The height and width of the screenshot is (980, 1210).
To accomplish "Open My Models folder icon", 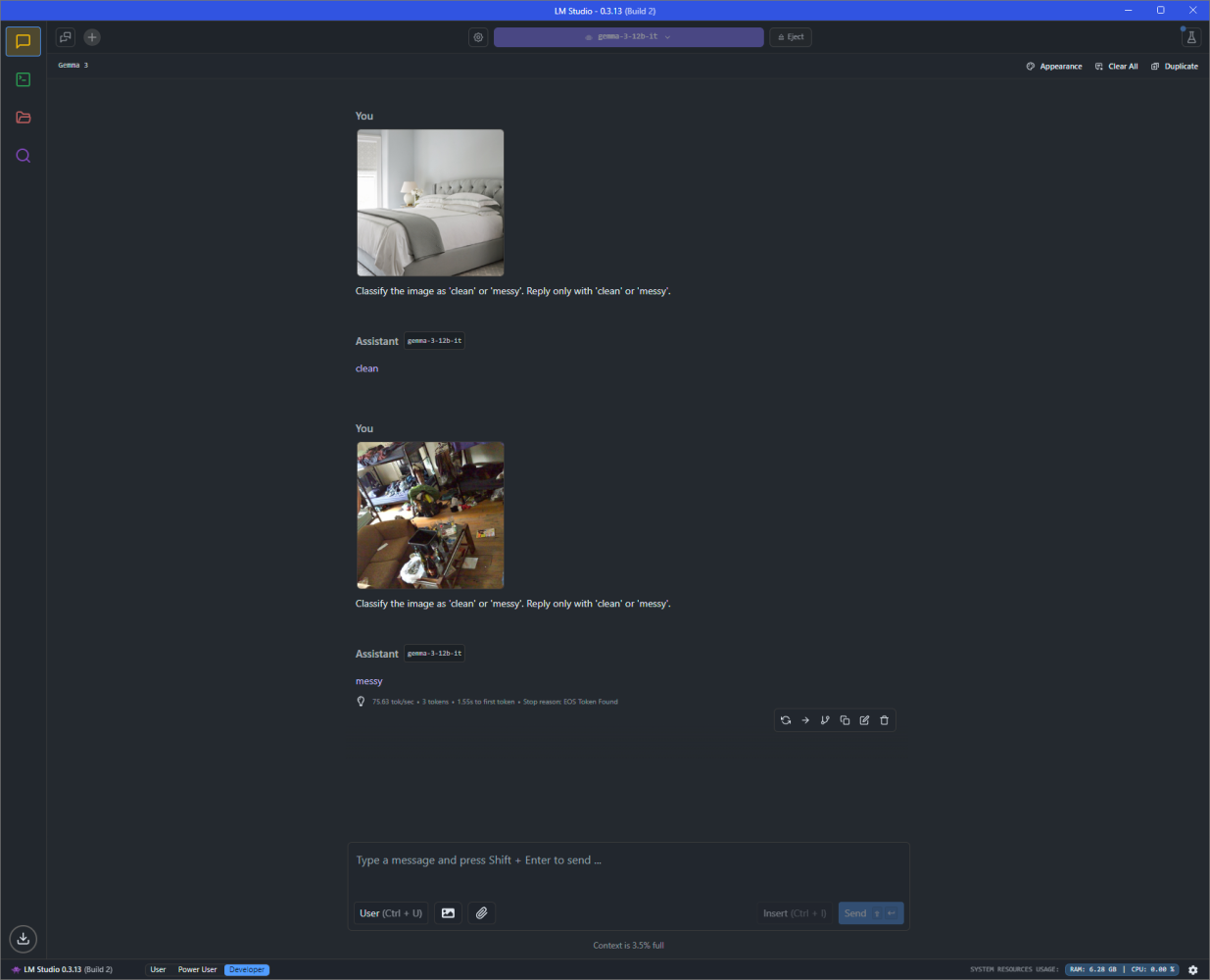I will pyautogui.click(x=24, y=118).
